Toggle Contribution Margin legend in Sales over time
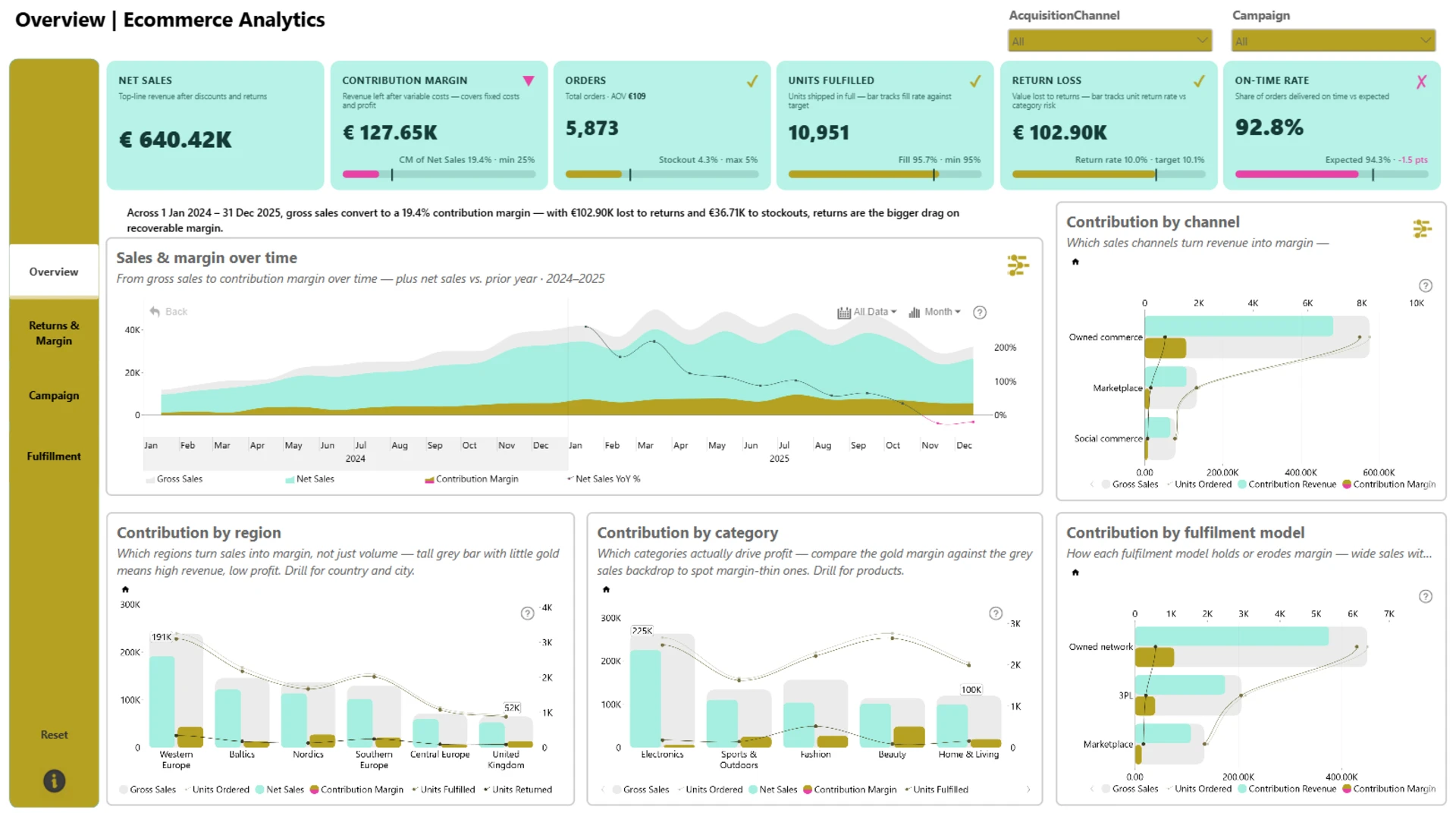 tap(472, 479)
